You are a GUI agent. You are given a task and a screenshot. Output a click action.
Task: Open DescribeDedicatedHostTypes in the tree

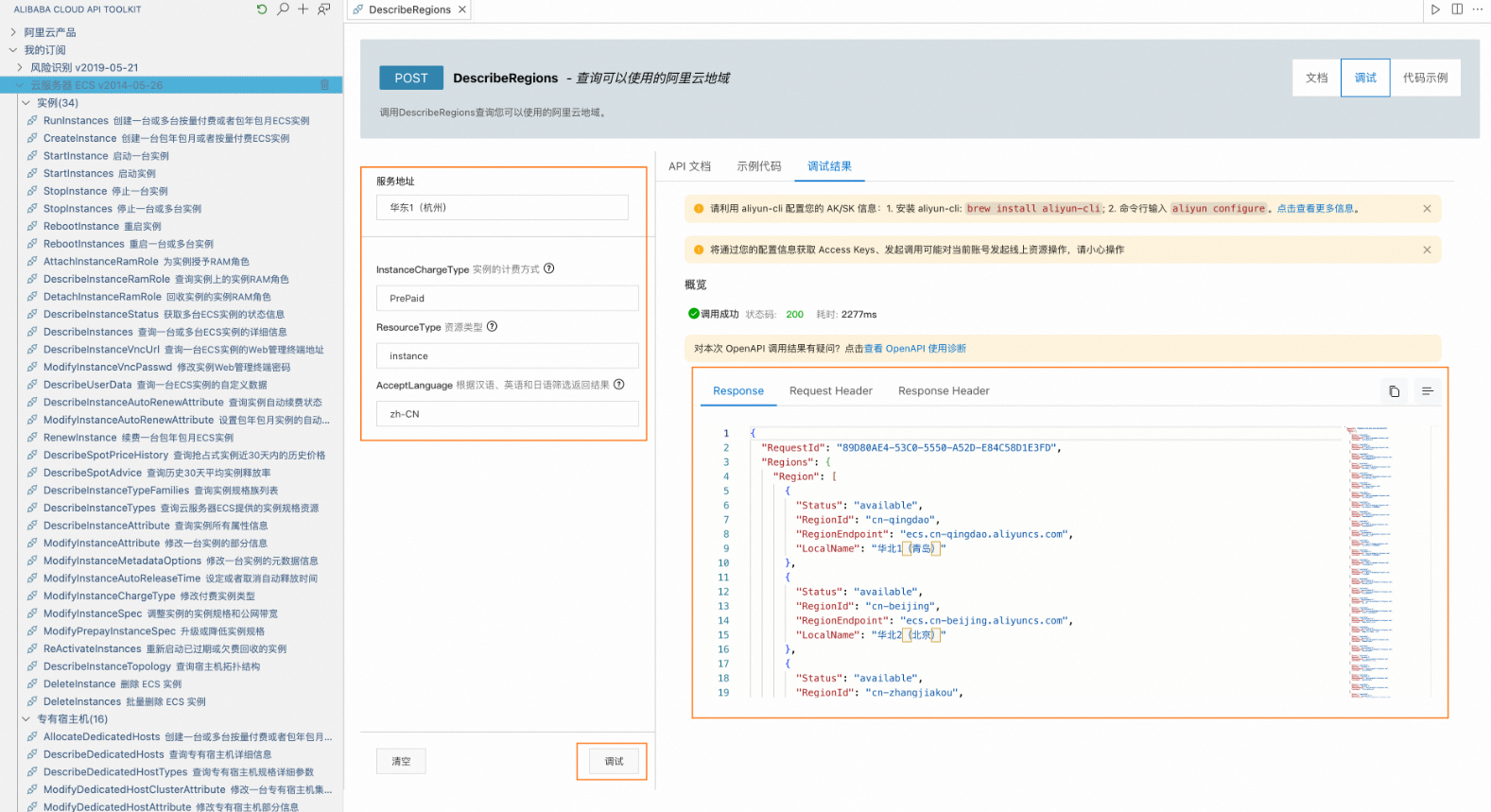179,772
